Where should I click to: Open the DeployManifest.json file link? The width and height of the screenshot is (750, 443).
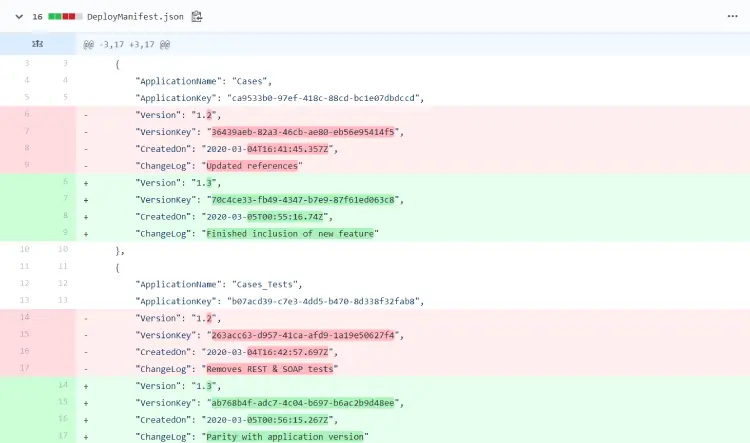135,17
